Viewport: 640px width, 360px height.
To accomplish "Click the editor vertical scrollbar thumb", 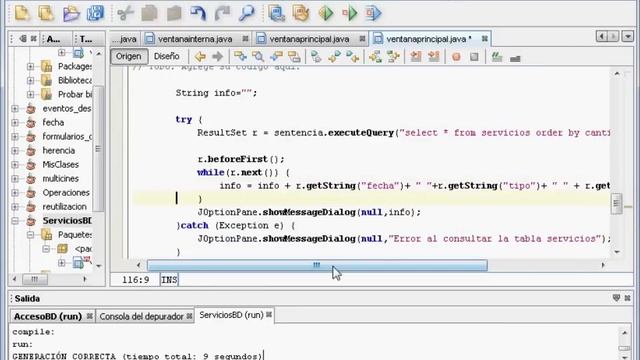I will click(x=617, y=203).
